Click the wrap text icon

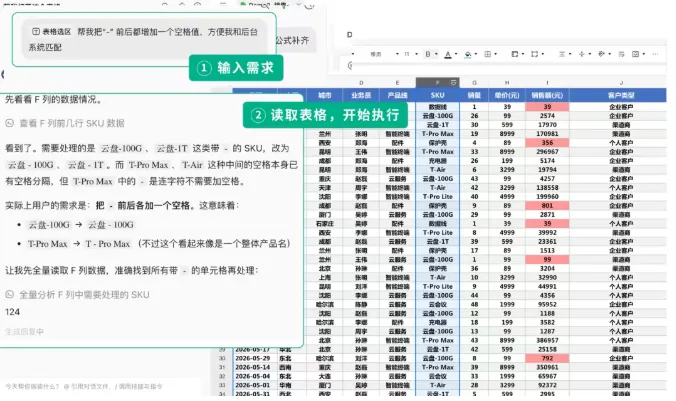pos(621,54)
